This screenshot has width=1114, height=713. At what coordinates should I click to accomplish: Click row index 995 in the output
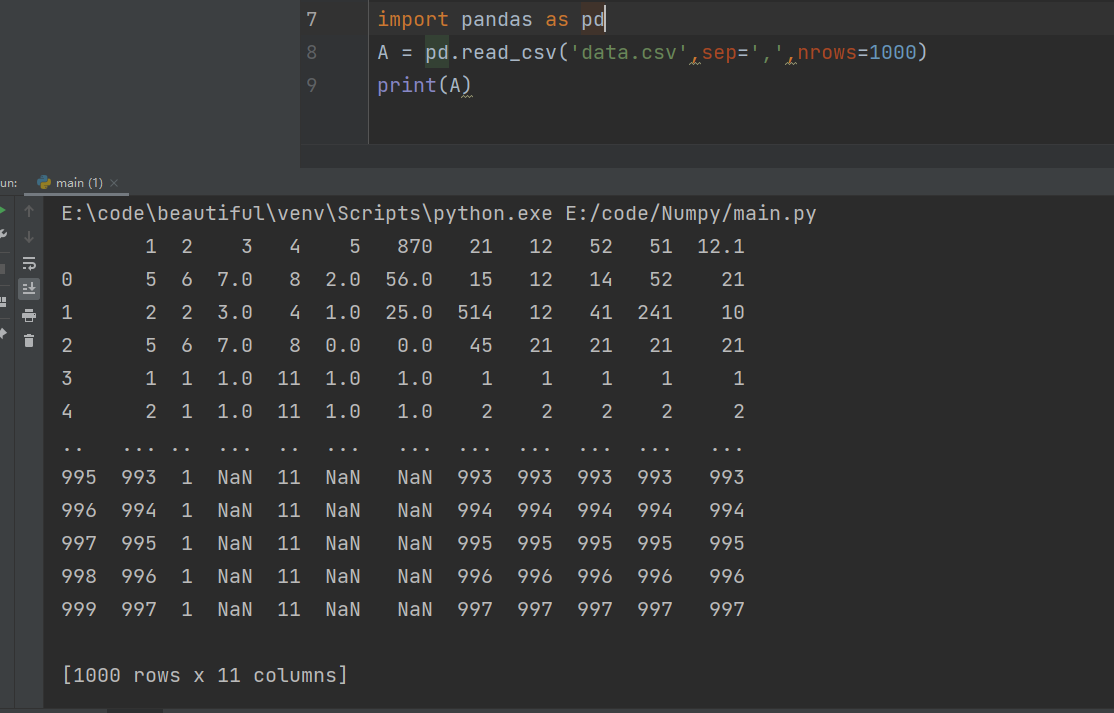pyautogui.click(x=79, y=477)
